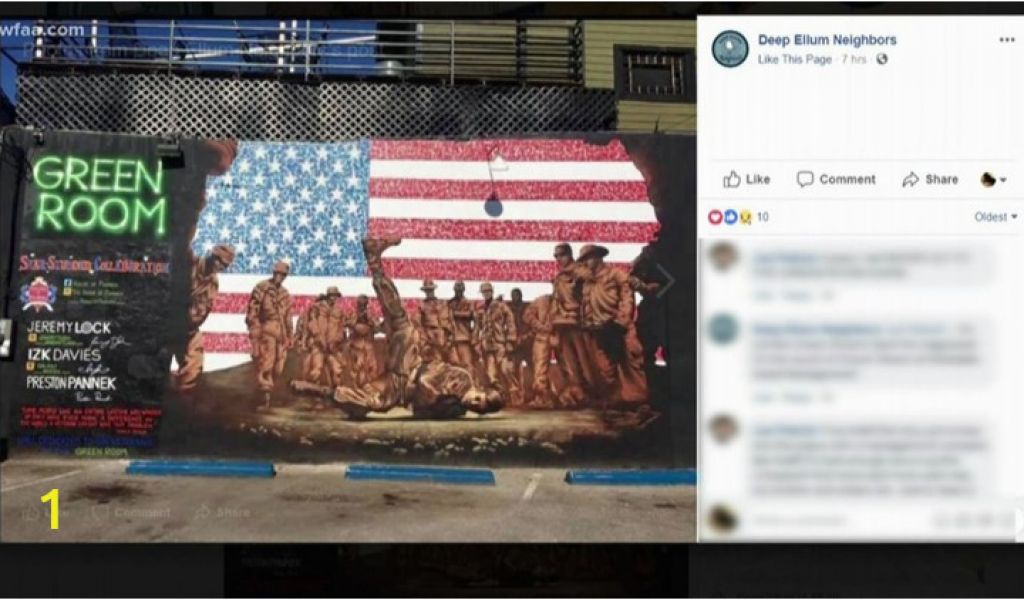Viewport: 1024px width, 600px height.
Task: Open the three-dot post options menu
Action: pyautogui.click(x=1006, y=40)
